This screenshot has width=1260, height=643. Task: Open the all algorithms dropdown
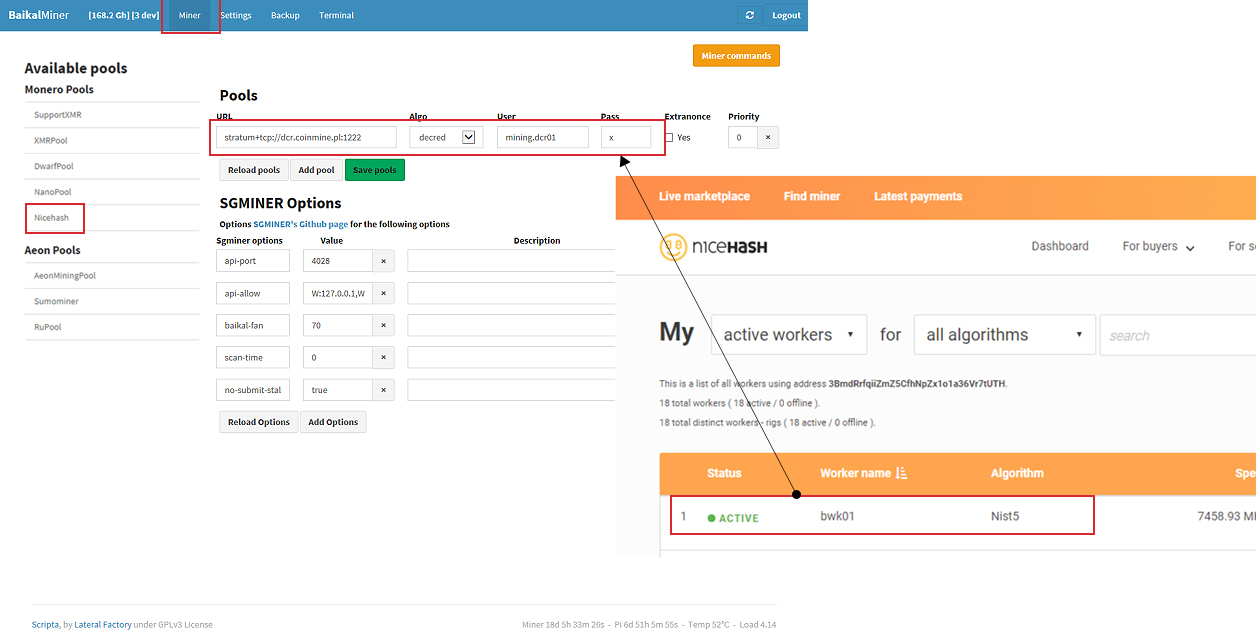(x=1005, y=335)
